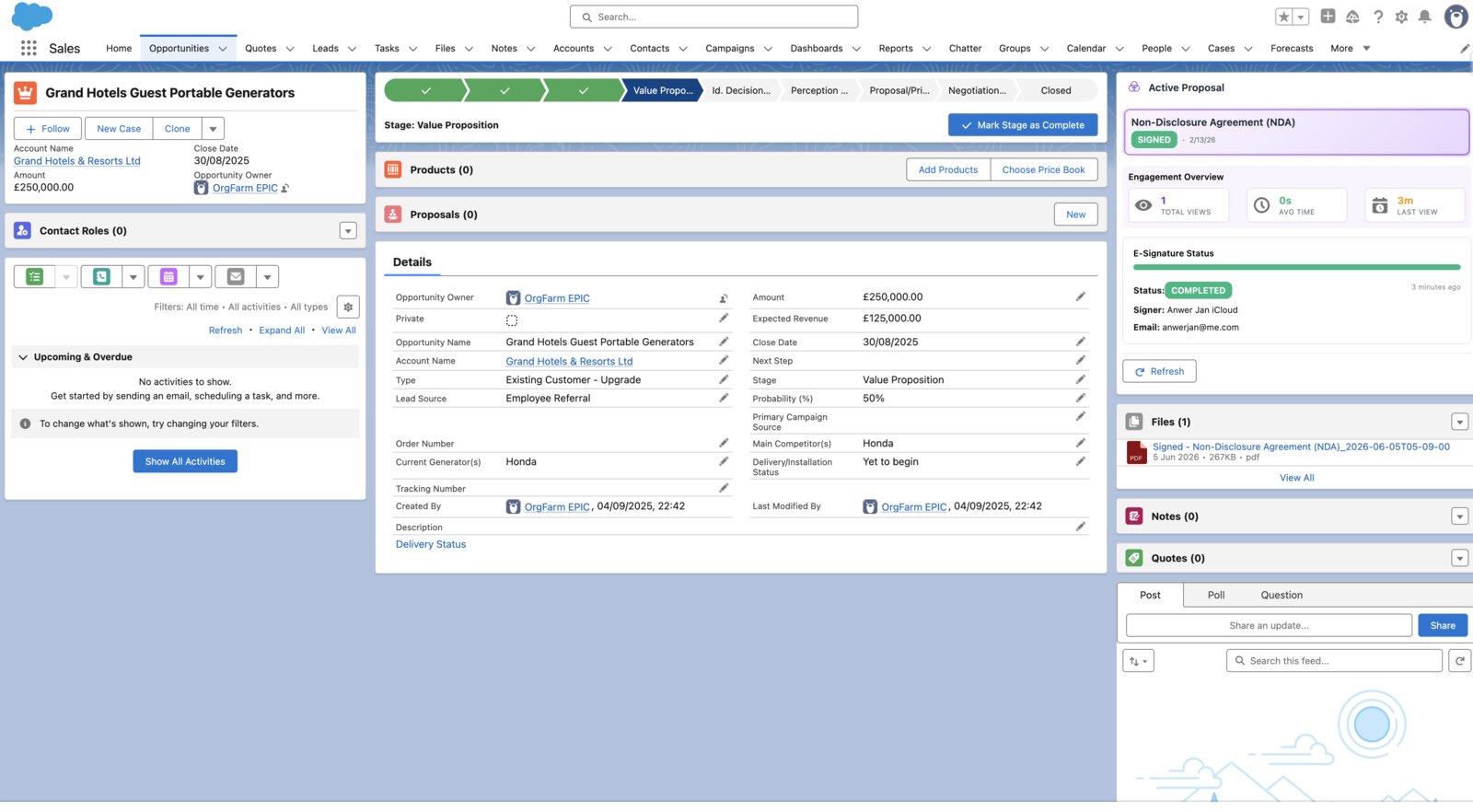Click the Share an update field
Screen dimensions: 1473x812
coord(1269,625)
